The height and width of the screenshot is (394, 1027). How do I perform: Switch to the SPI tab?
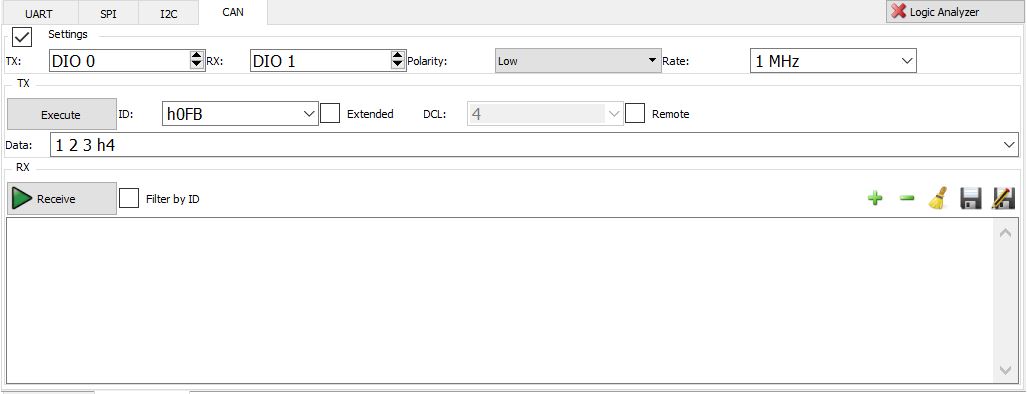tap(109, 13)
